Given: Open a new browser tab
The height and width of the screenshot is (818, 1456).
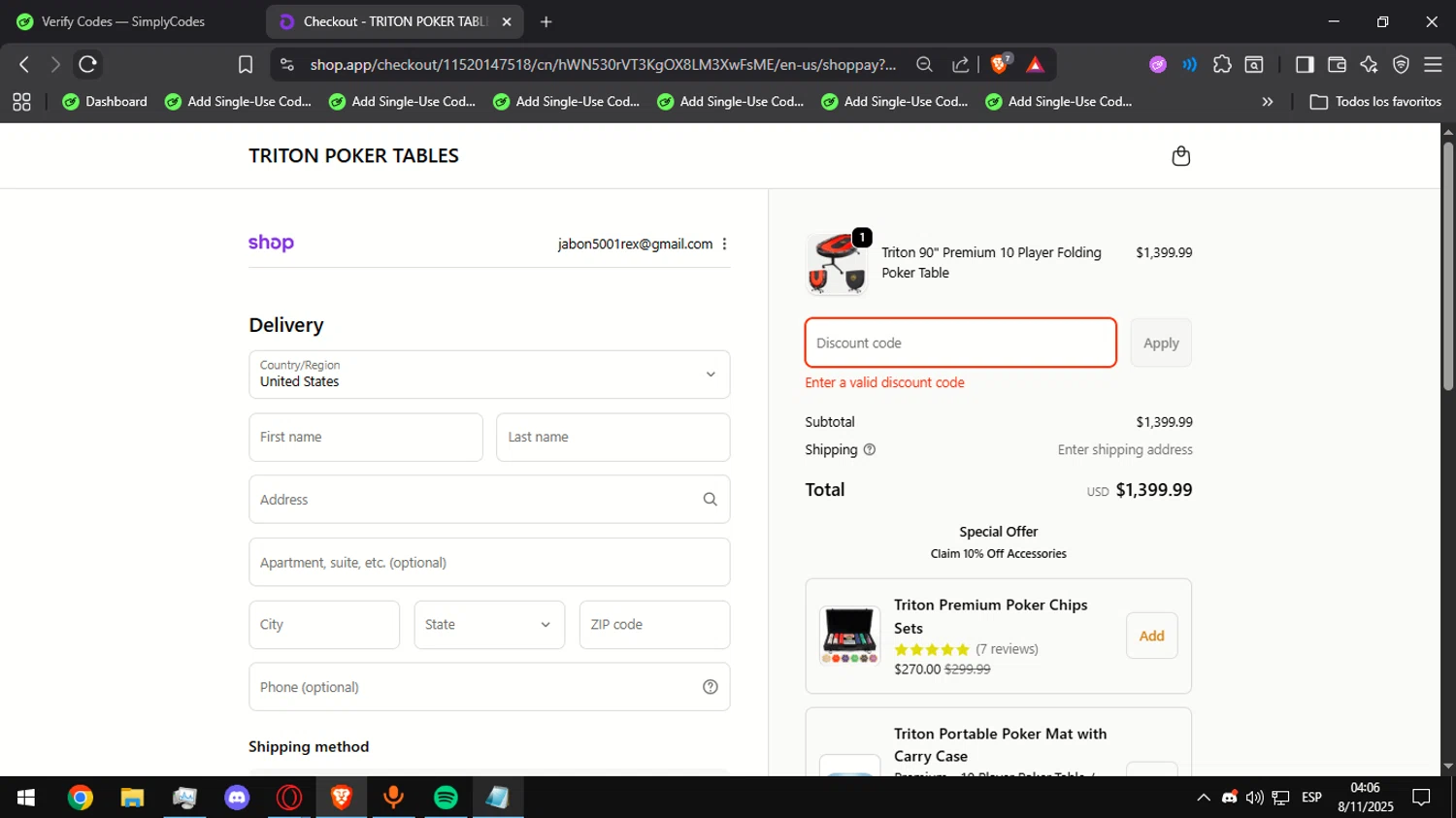Looking at the screenshot, I should pos(546,21).
